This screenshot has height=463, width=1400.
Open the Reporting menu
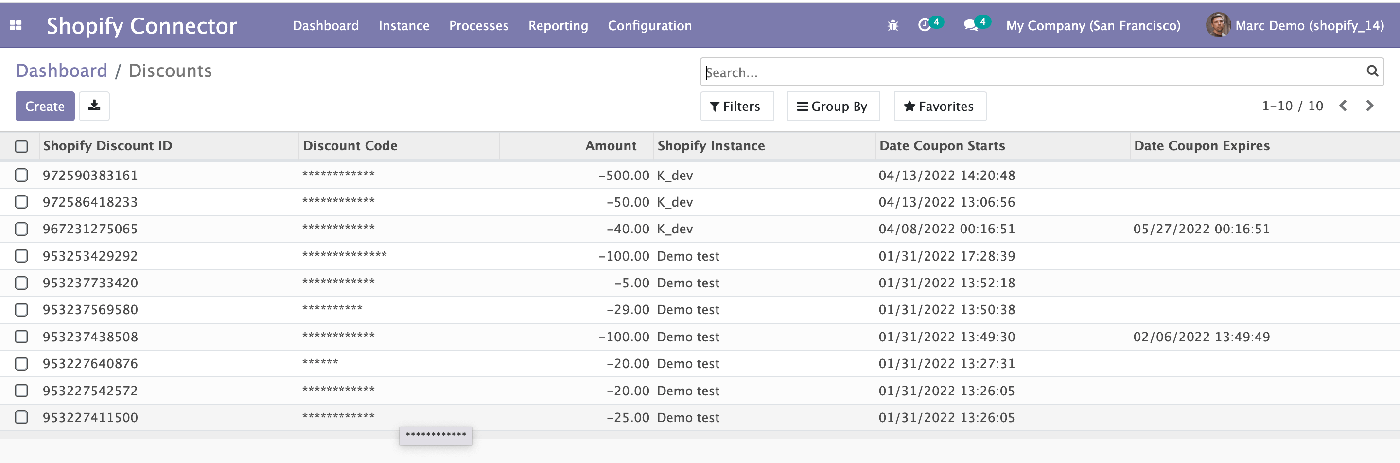pos(558,25)
